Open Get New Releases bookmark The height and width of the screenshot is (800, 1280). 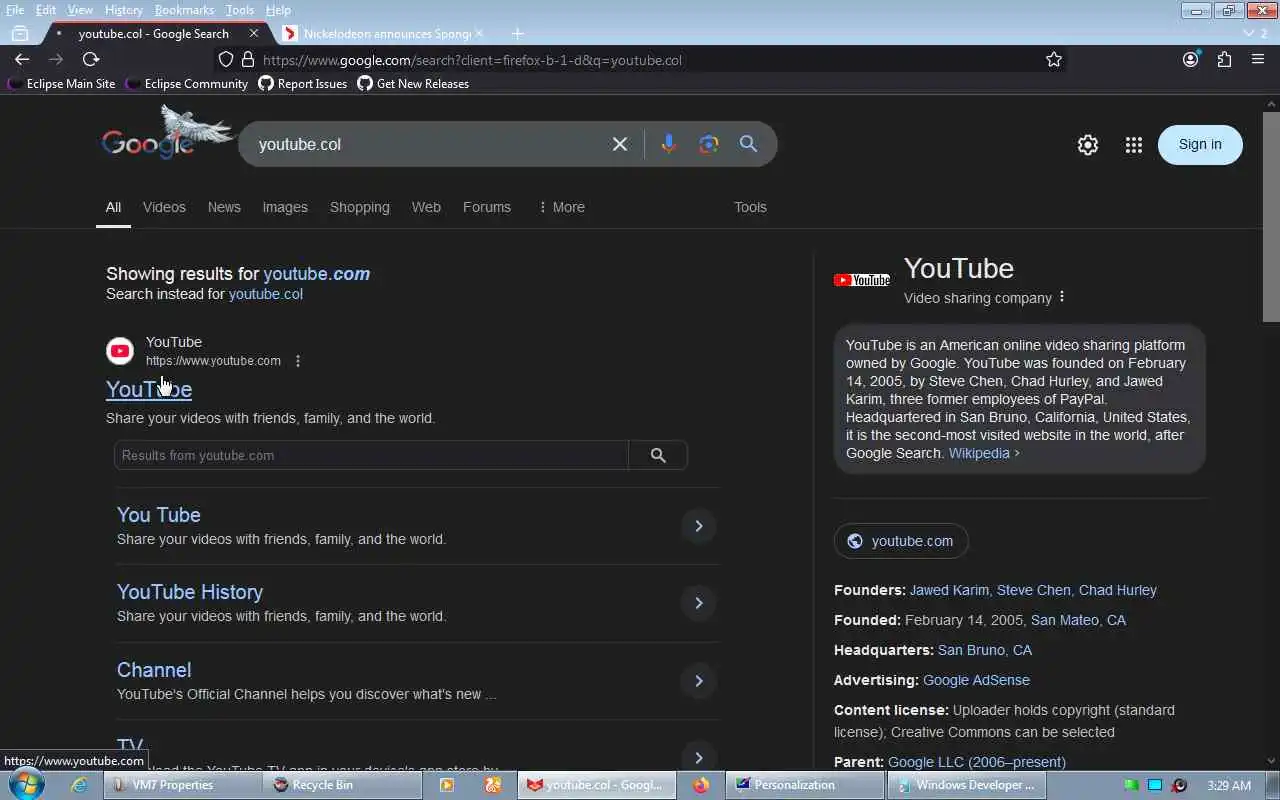click(x=413, y=84)
